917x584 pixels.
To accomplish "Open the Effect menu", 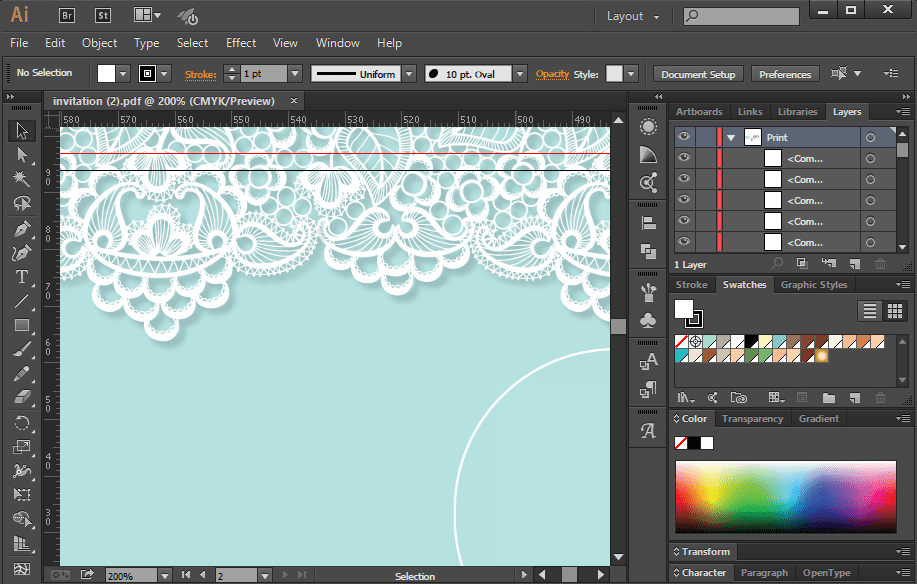I will click(241, 43).
